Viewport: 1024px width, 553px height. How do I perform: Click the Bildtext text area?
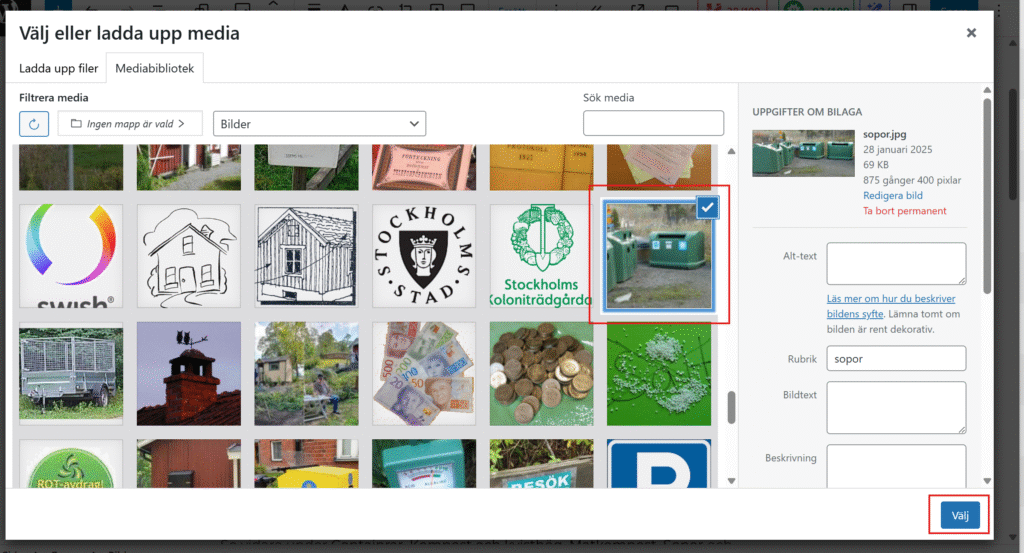coord(896,407)
